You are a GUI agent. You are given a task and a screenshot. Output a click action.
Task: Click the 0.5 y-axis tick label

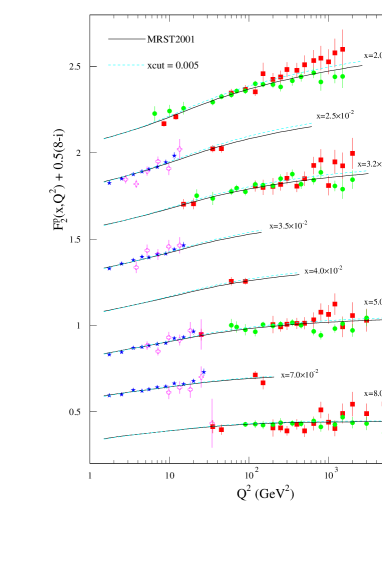tap(75, 412)
